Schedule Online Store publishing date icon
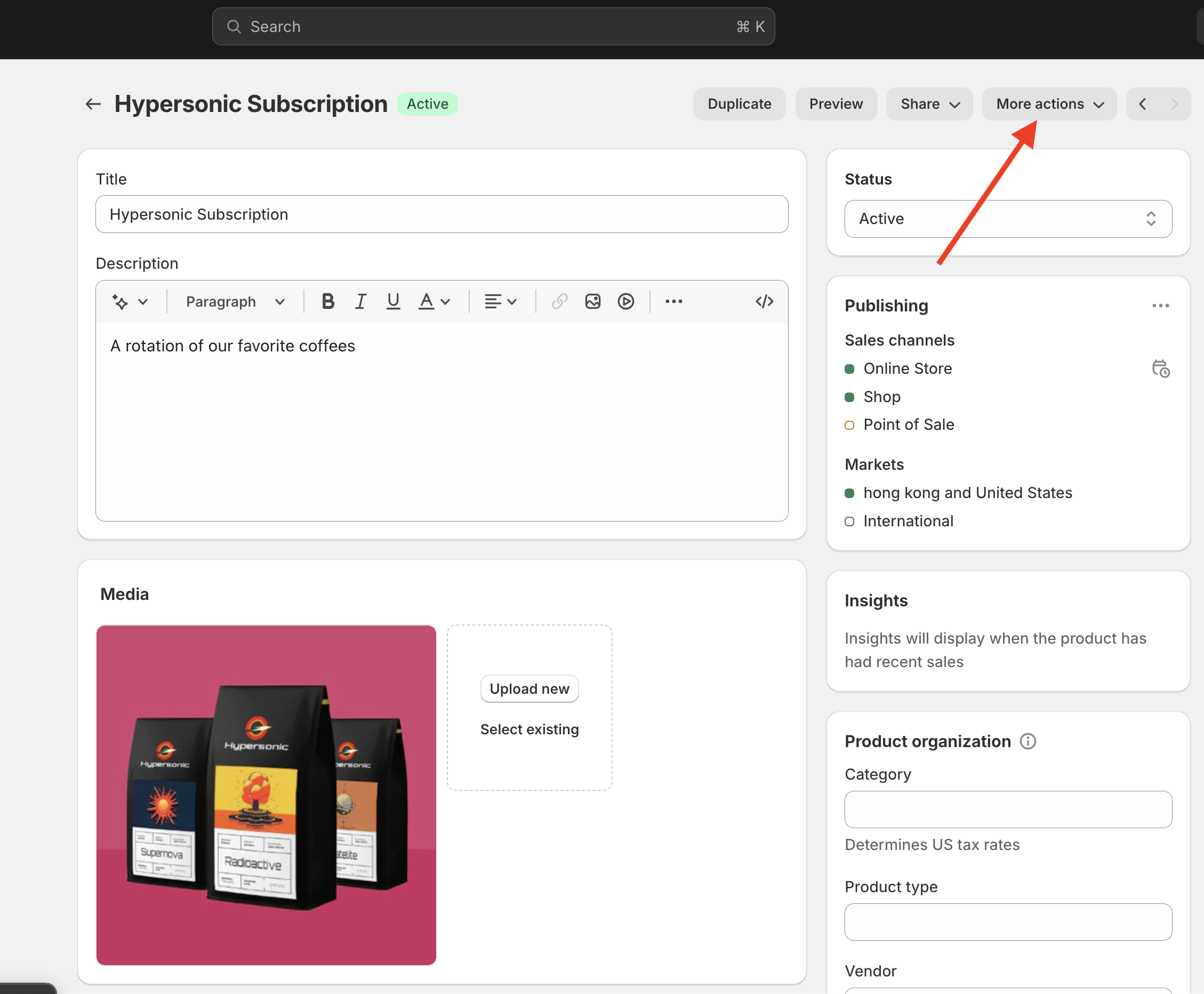 [1160, 368]
